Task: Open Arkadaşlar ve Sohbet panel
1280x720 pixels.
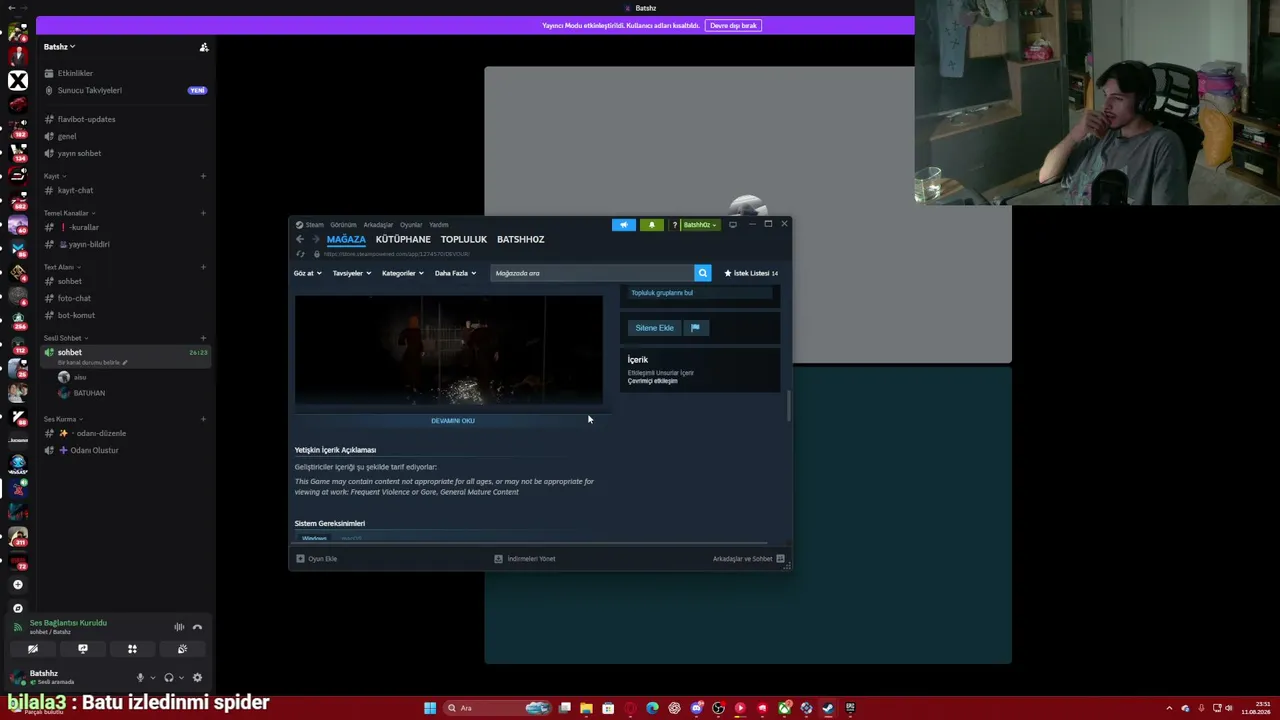Action: [749, 559]
